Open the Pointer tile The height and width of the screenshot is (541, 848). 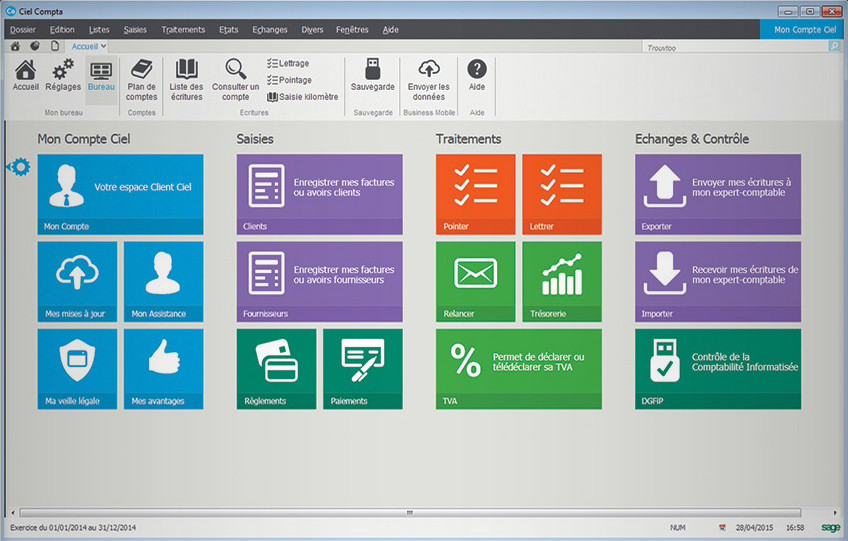click(x=475, y=194)
